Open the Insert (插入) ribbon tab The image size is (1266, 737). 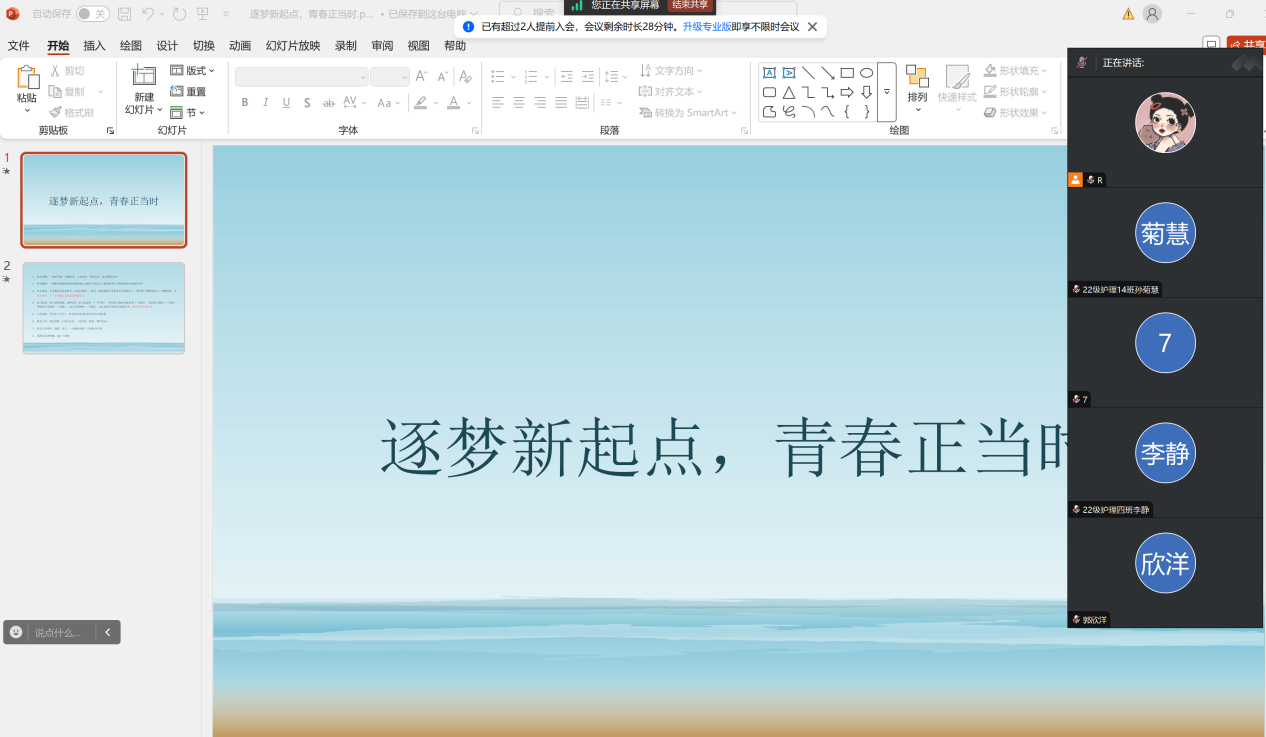pos(94,46)
